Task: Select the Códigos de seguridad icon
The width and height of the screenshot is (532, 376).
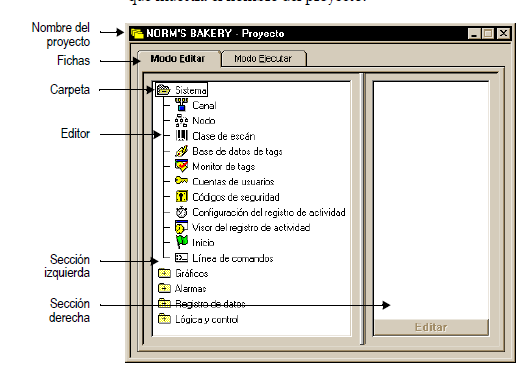Action: 182,196
